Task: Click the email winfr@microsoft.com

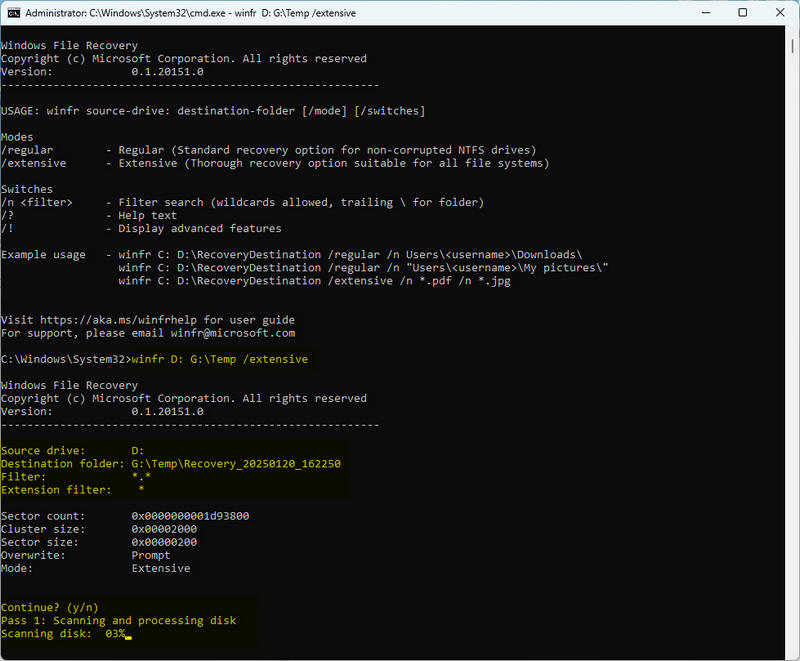Action: coord(233,333)
